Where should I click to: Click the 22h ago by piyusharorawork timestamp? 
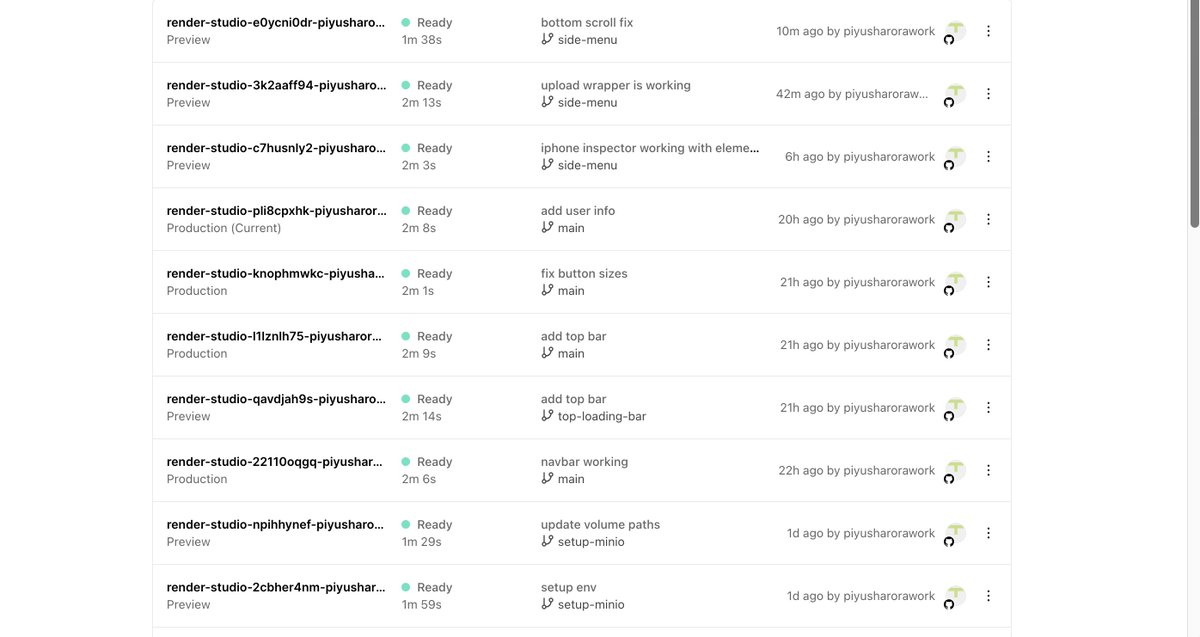click(857, 470)
